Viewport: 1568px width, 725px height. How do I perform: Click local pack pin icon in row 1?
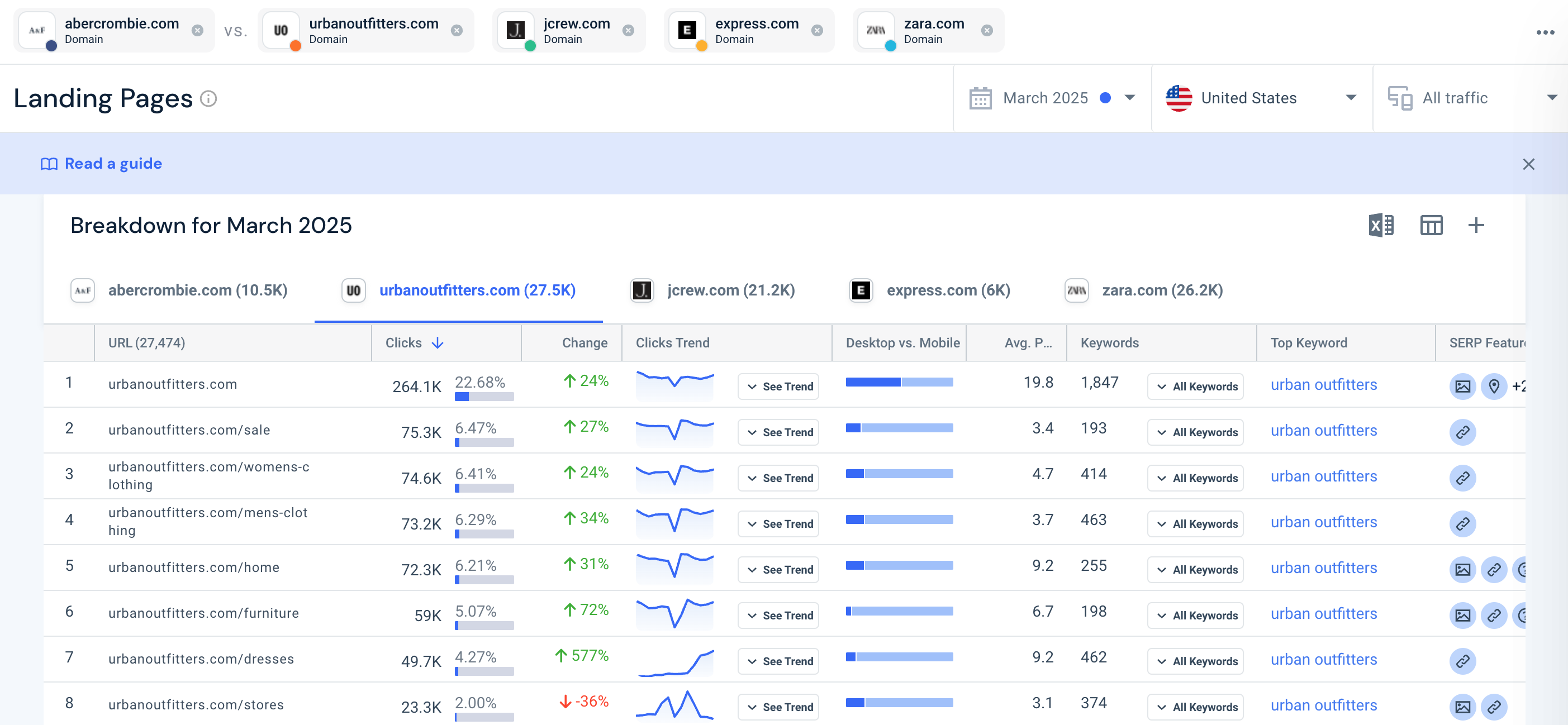click(1494, 387)
